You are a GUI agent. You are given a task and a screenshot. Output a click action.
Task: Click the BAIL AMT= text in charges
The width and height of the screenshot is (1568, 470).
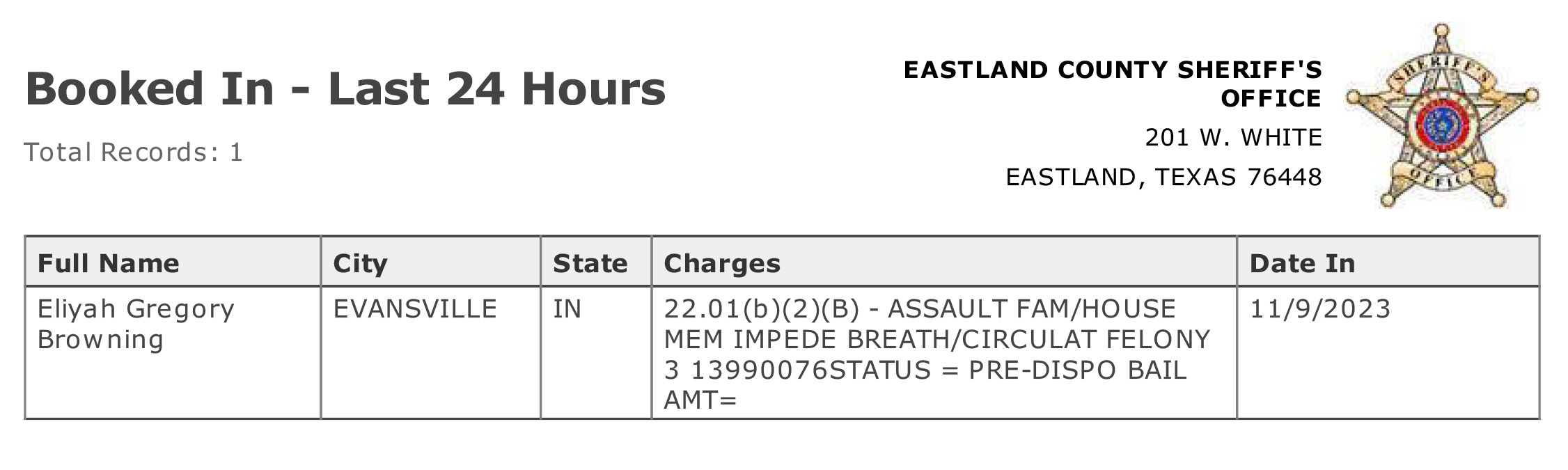[x=926, y=384]
